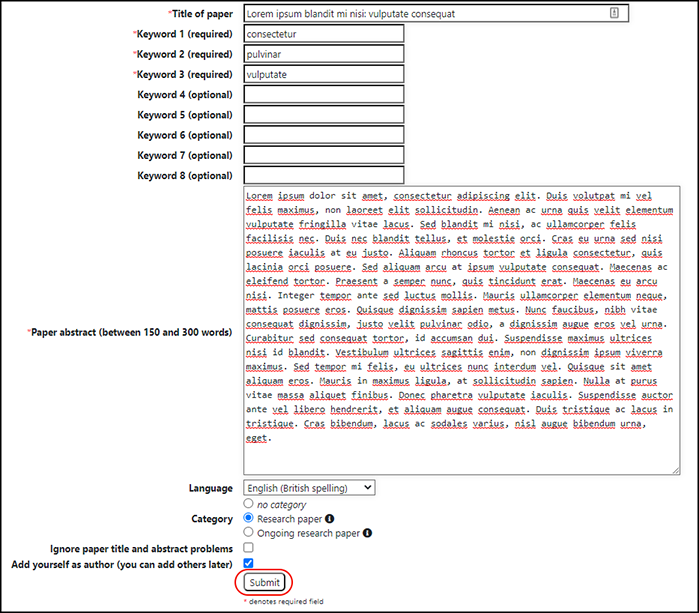
Task: Select the 'no category' radio button
Action: coord(248,503)
